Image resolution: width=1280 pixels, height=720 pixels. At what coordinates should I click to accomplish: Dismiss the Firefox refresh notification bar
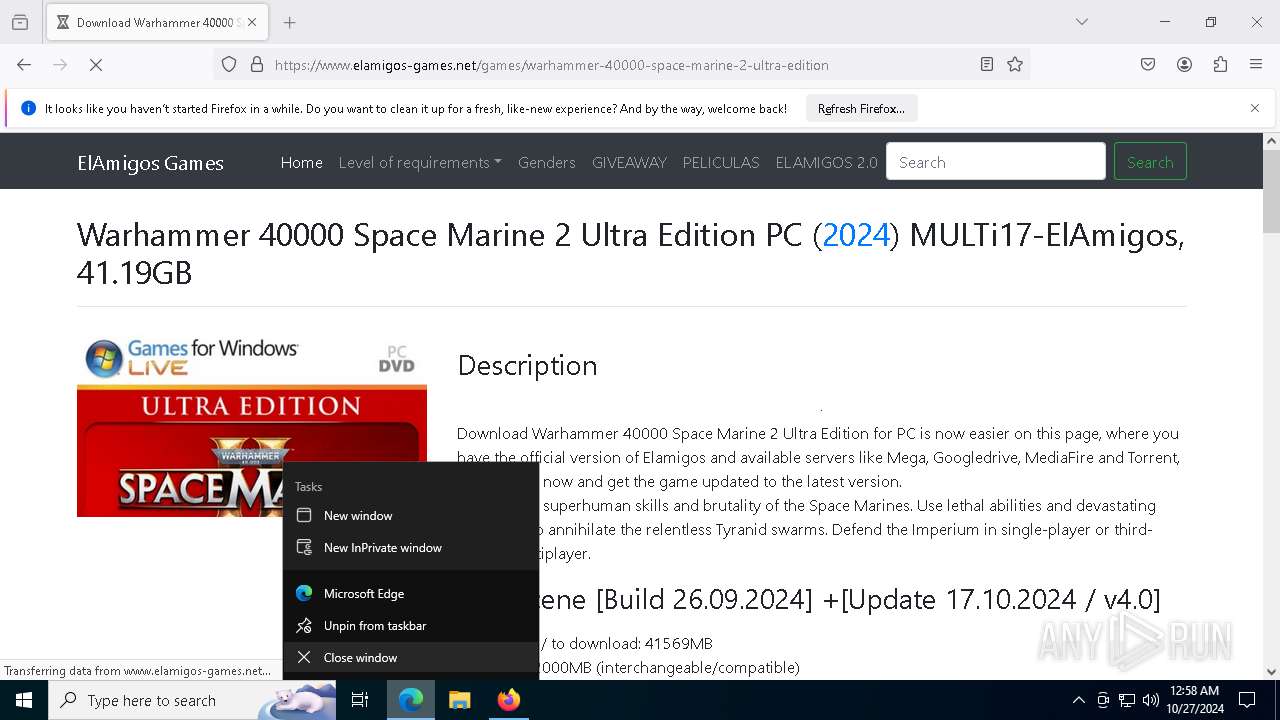[x=1255, y=108]
